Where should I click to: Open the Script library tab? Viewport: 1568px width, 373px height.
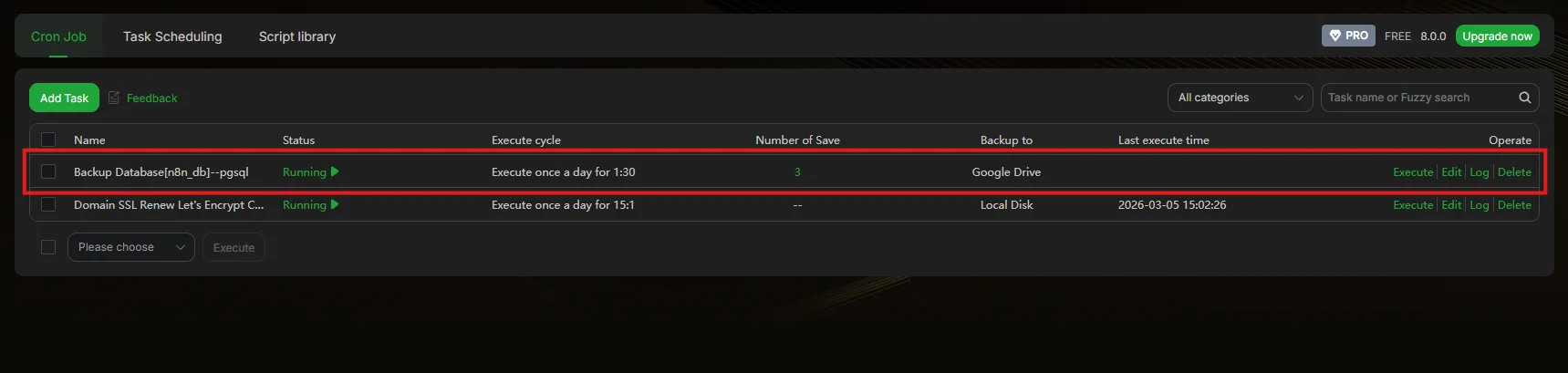tap(296, 36)
